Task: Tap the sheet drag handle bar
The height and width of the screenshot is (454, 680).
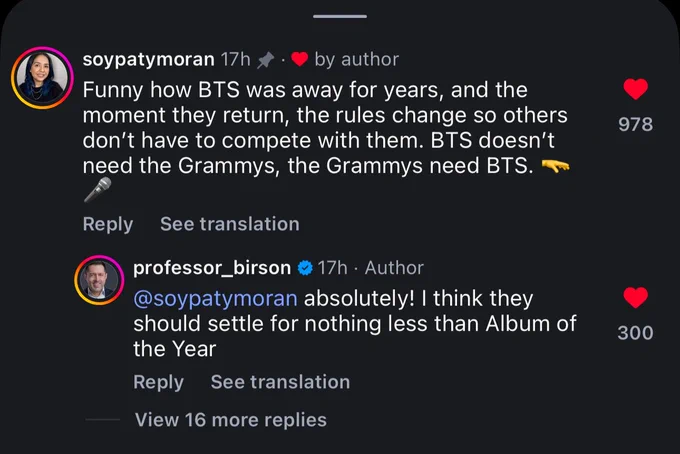Action: point(340,16)
